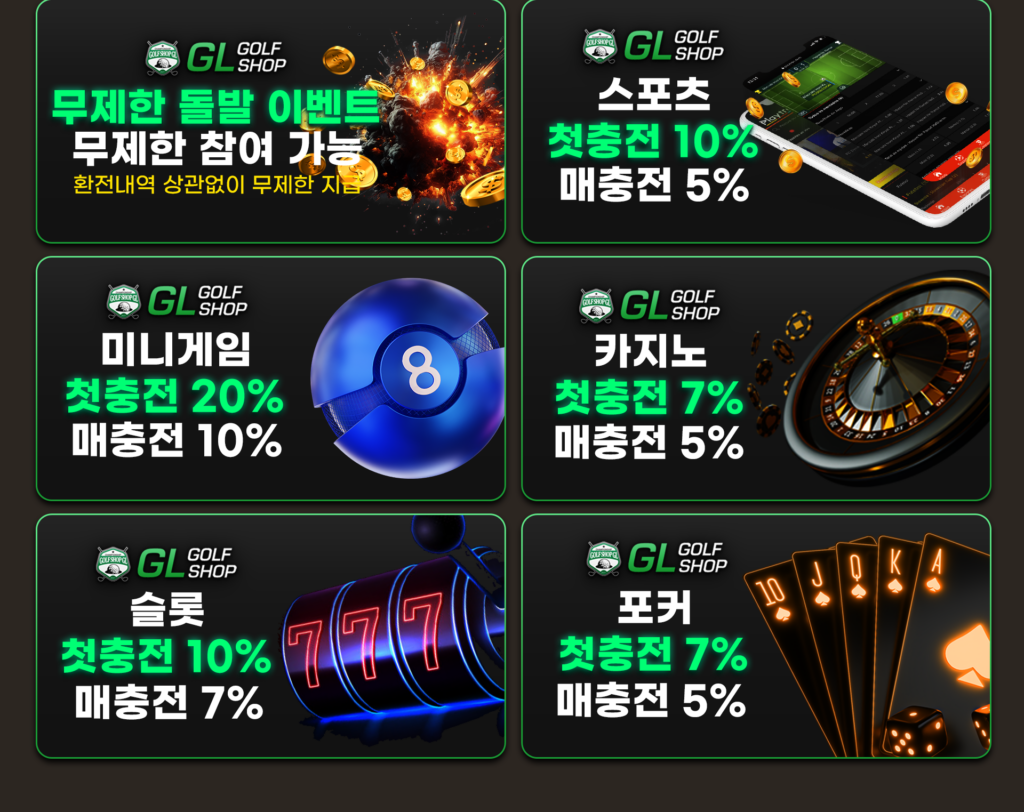Click the 무제한 참여 가능 text
The height and width of the screenshot is (812, 1024).
(x=217, y=148)
